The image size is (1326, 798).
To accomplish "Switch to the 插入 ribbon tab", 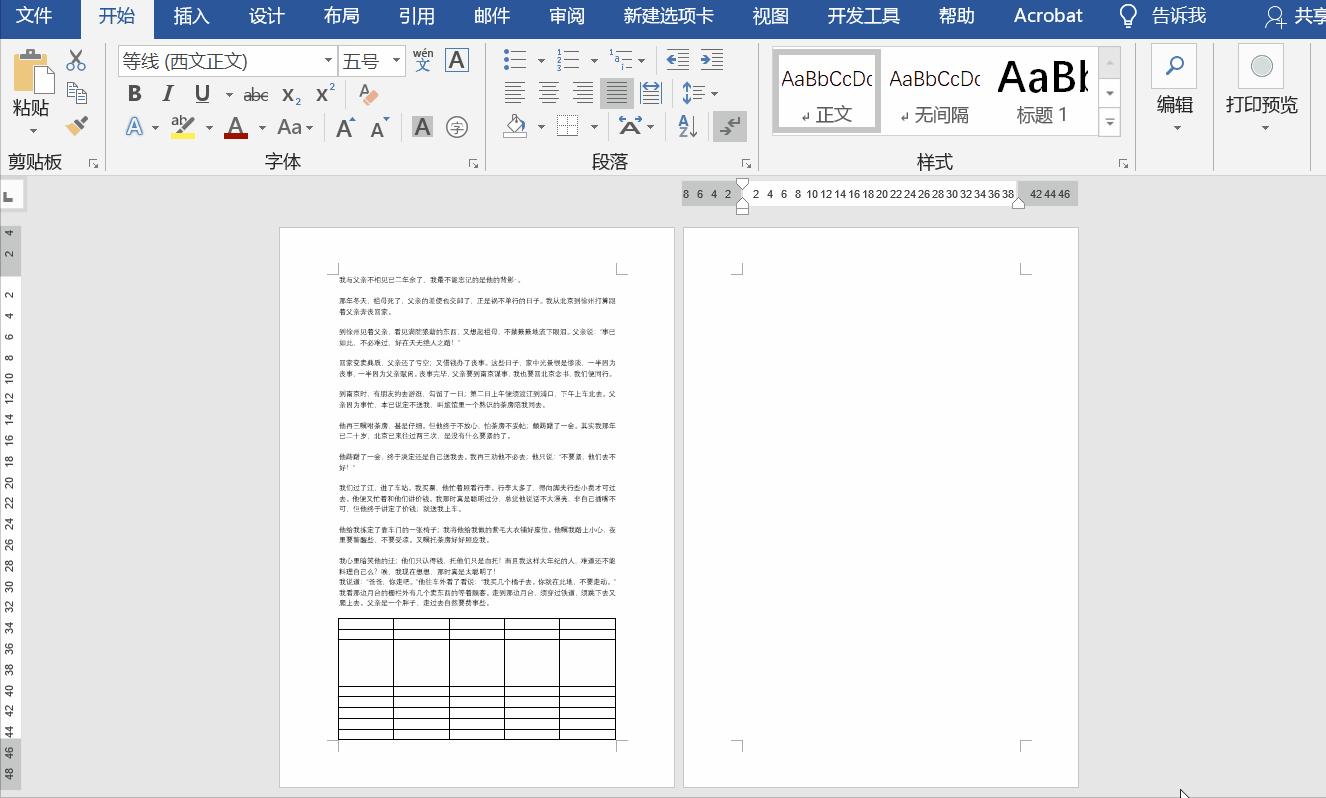I will pyautogui.click(x=191, y=16).
